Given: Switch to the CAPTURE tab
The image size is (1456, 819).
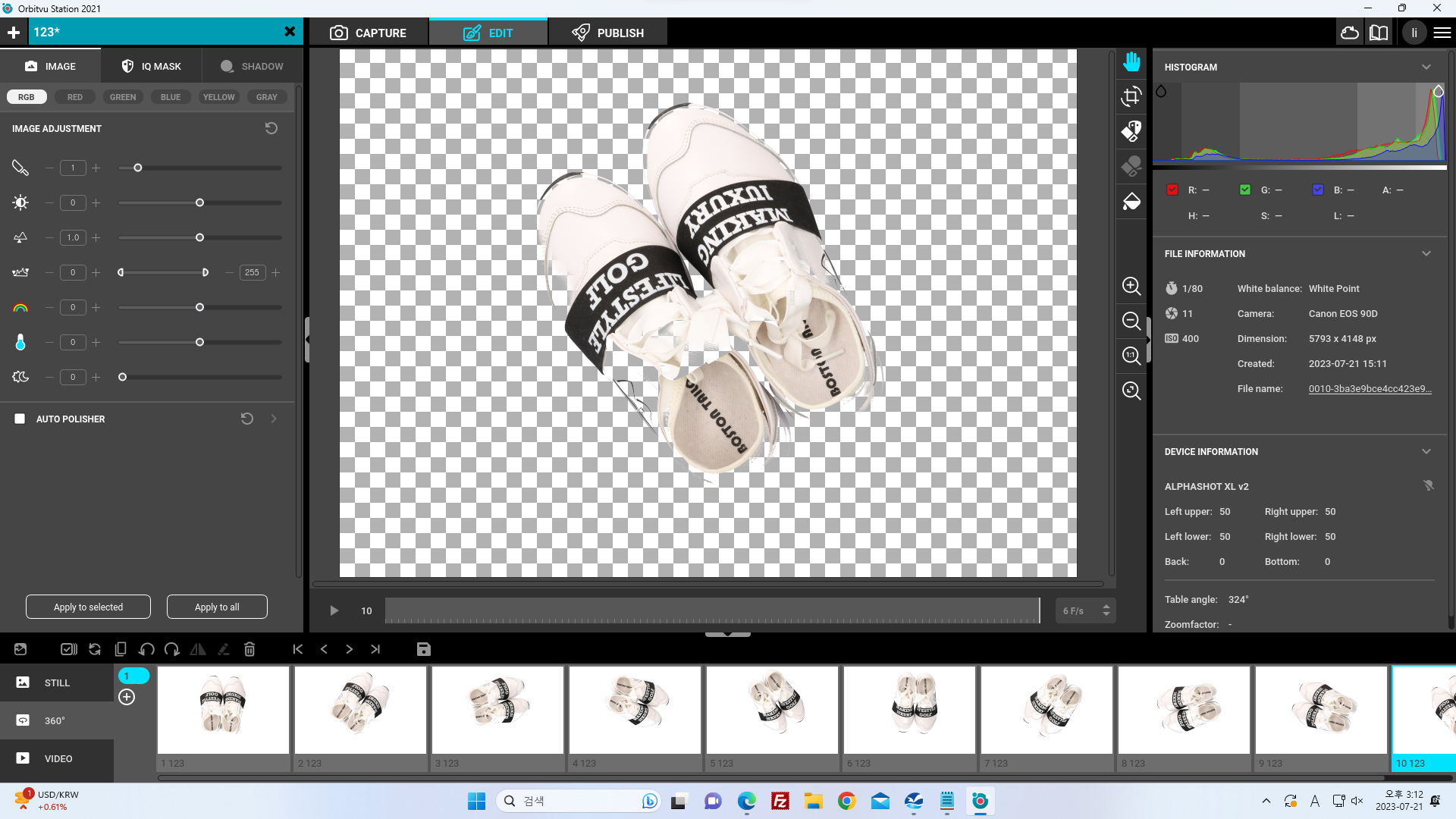Looking at the screenshot, I should point(369,33).
